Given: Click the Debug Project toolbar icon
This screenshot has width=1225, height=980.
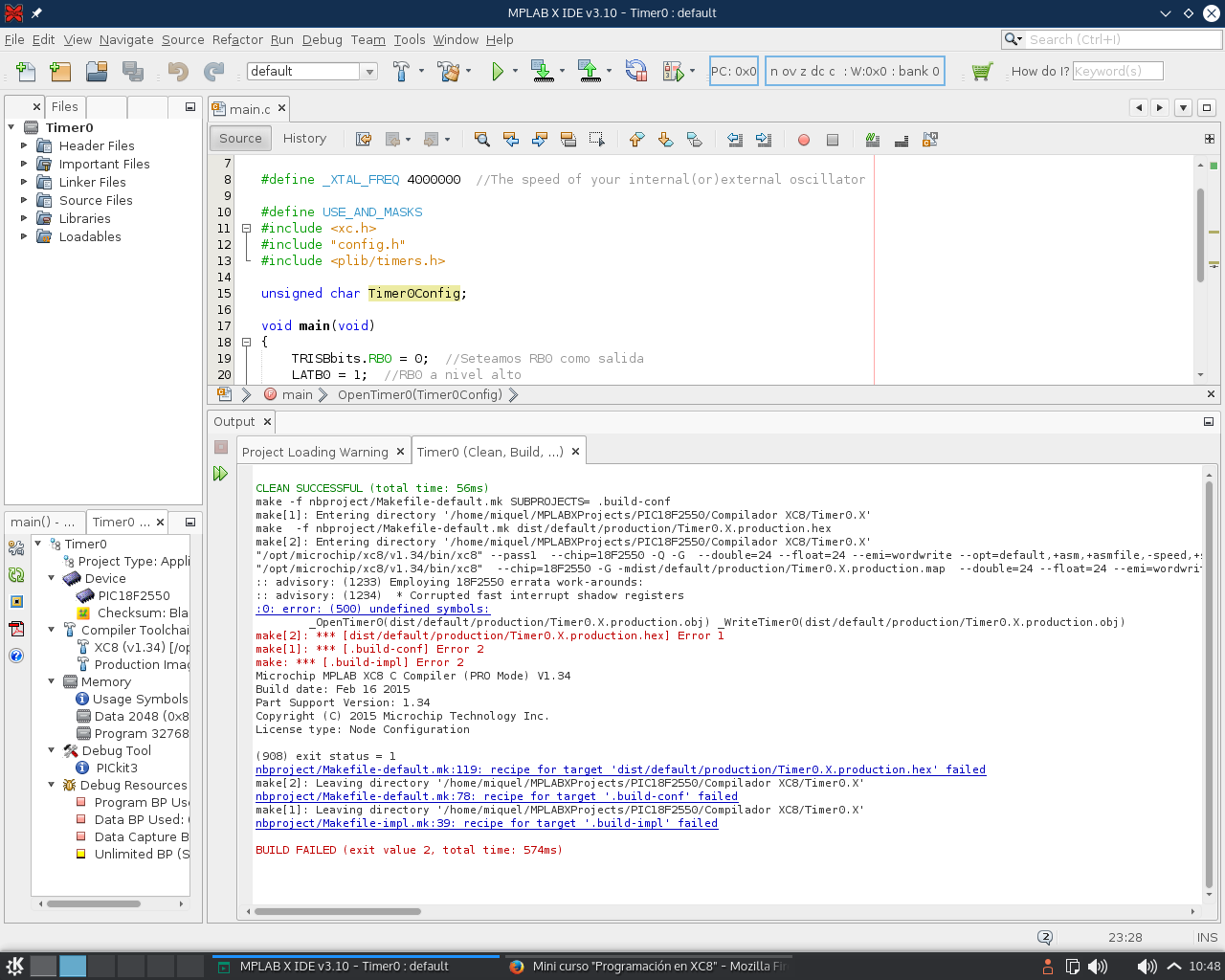Looking at the screenshot, I should (674, 72).
